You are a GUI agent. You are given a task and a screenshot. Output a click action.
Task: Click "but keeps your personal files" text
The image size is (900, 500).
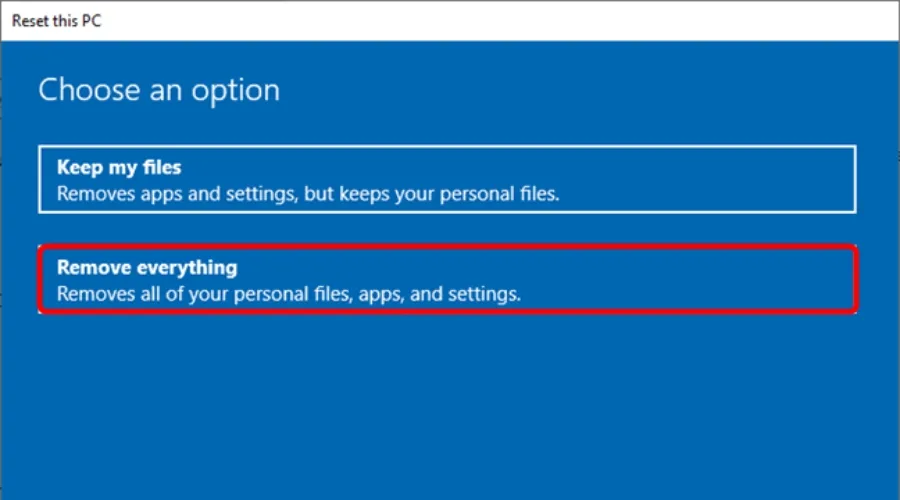tap(432, 194)
